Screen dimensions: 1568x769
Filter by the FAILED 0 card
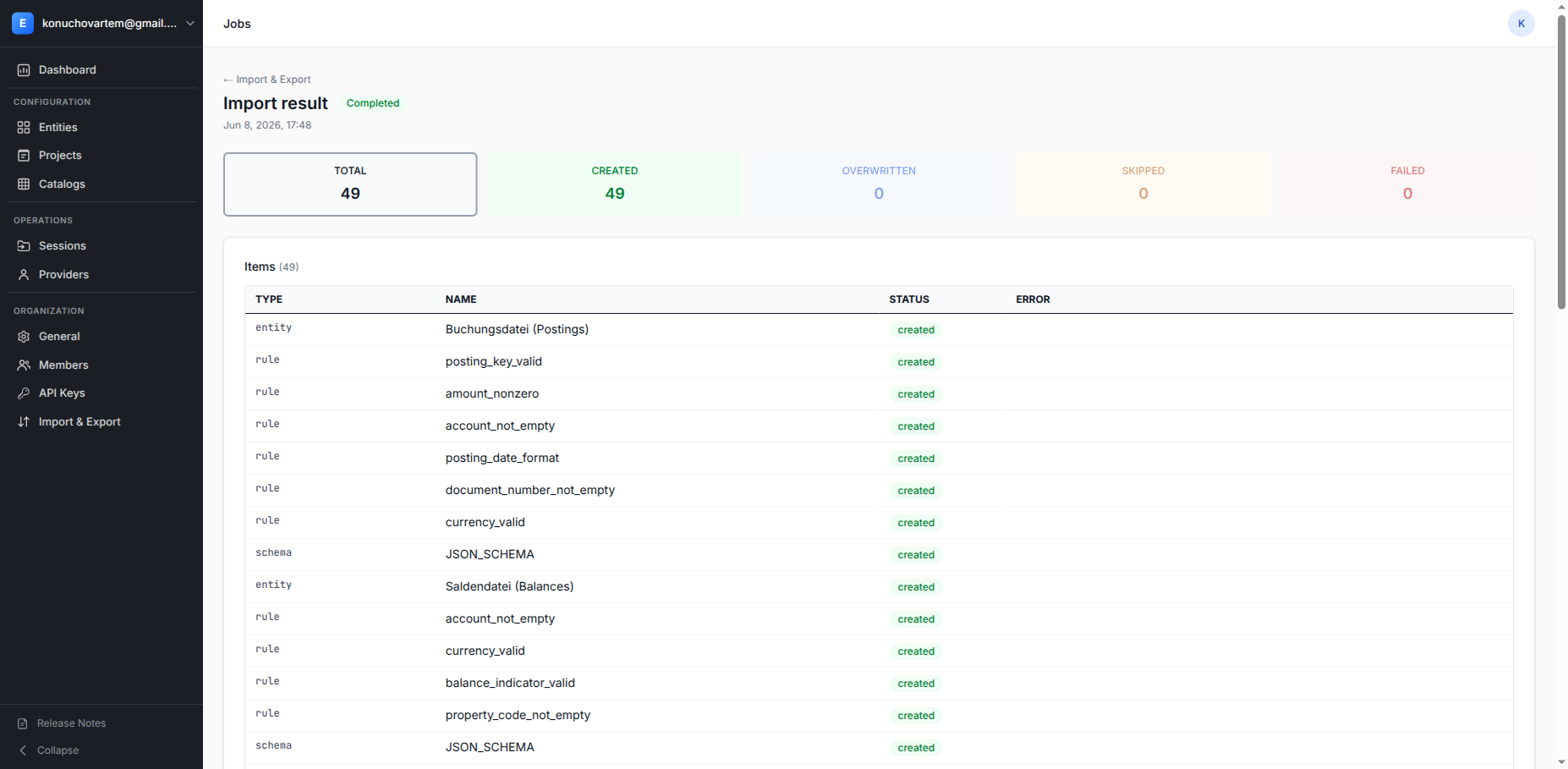[1407, 184]
